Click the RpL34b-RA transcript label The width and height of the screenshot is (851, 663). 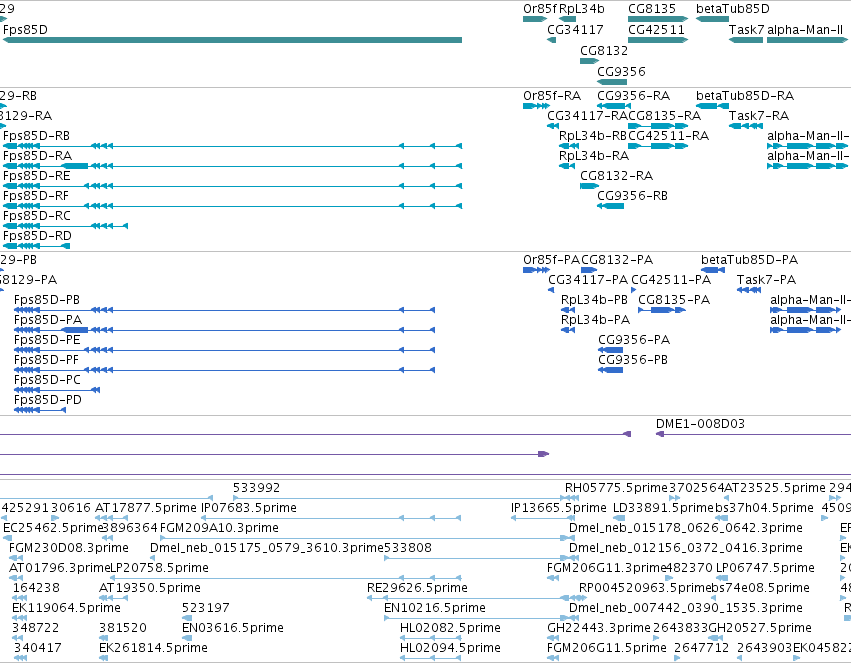(x=594, y=156)
